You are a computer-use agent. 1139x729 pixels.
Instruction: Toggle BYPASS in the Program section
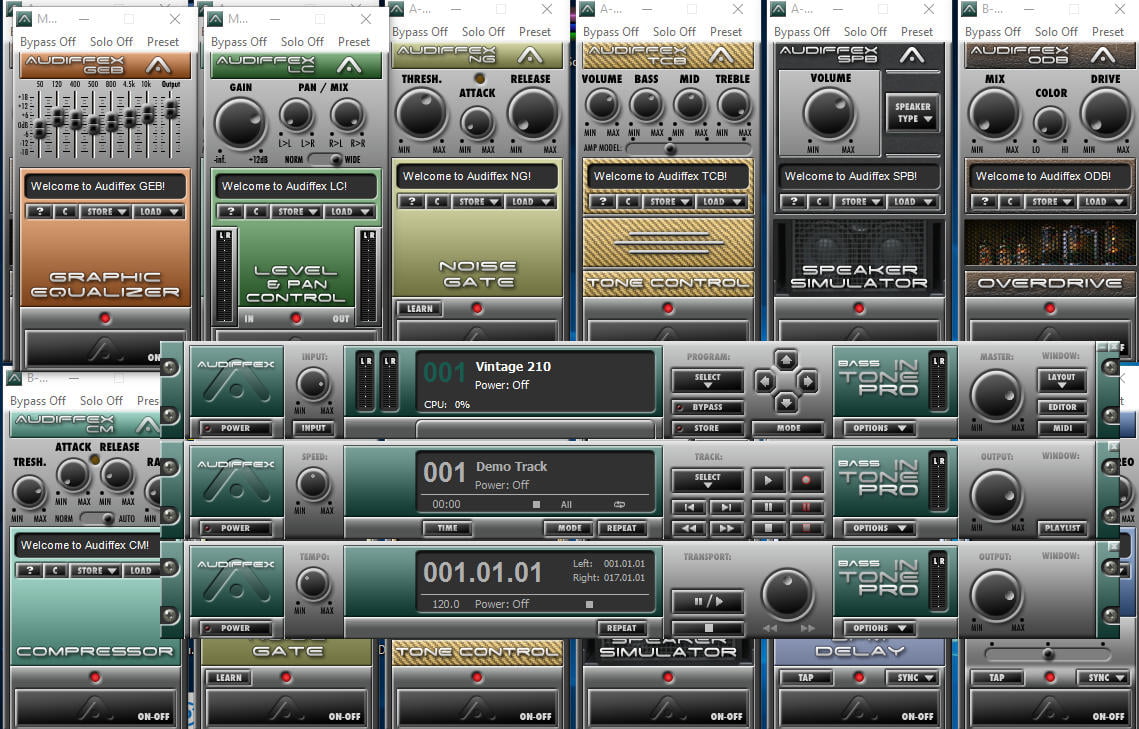coord(708,407)
